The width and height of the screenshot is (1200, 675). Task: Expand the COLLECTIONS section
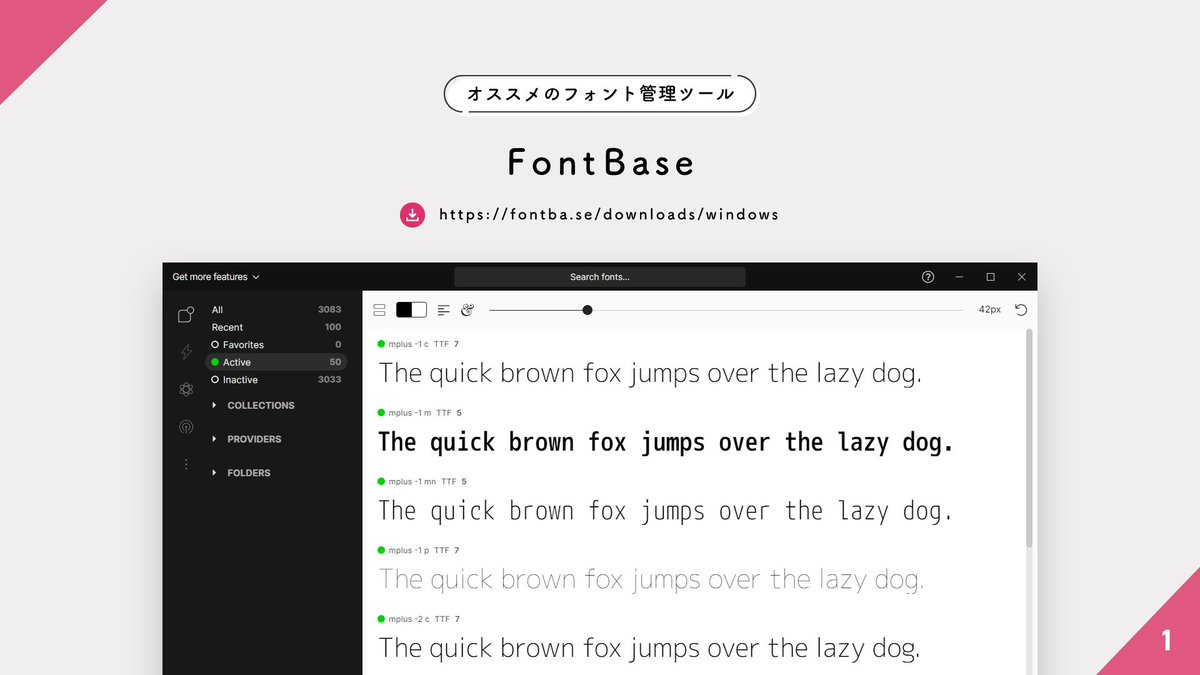coord(254,405)
